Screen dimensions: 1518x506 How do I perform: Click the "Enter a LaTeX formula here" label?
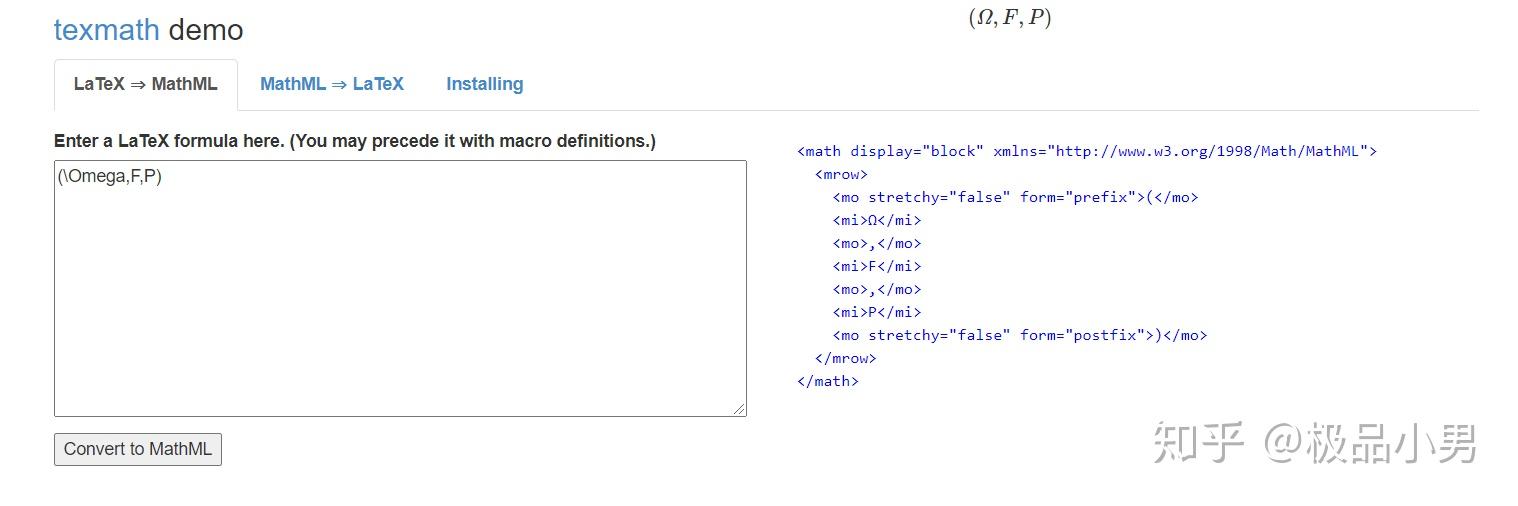click(x=355, y=141)
